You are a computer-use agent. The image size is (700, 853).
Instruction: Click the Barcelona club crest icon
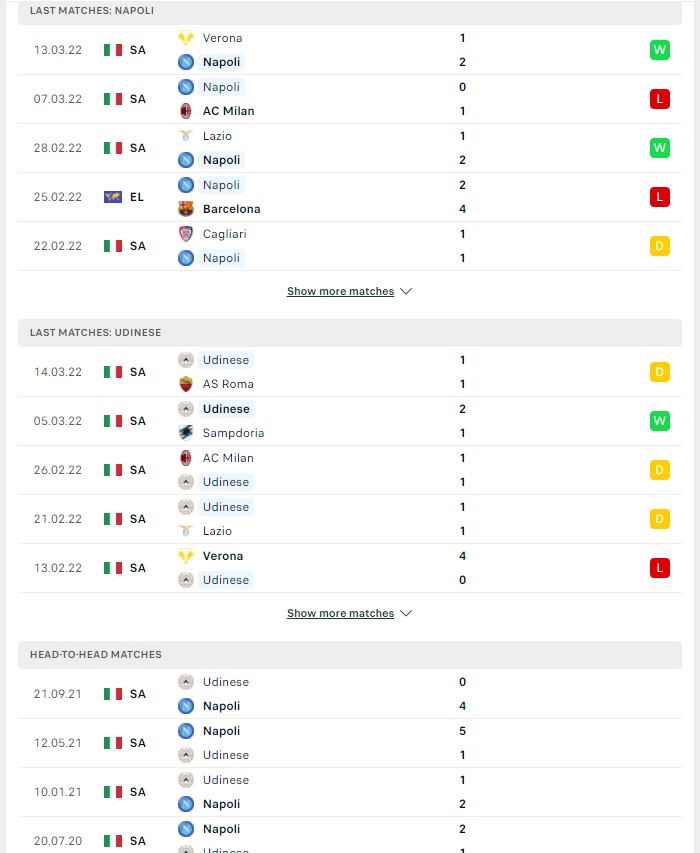(186, 209)
